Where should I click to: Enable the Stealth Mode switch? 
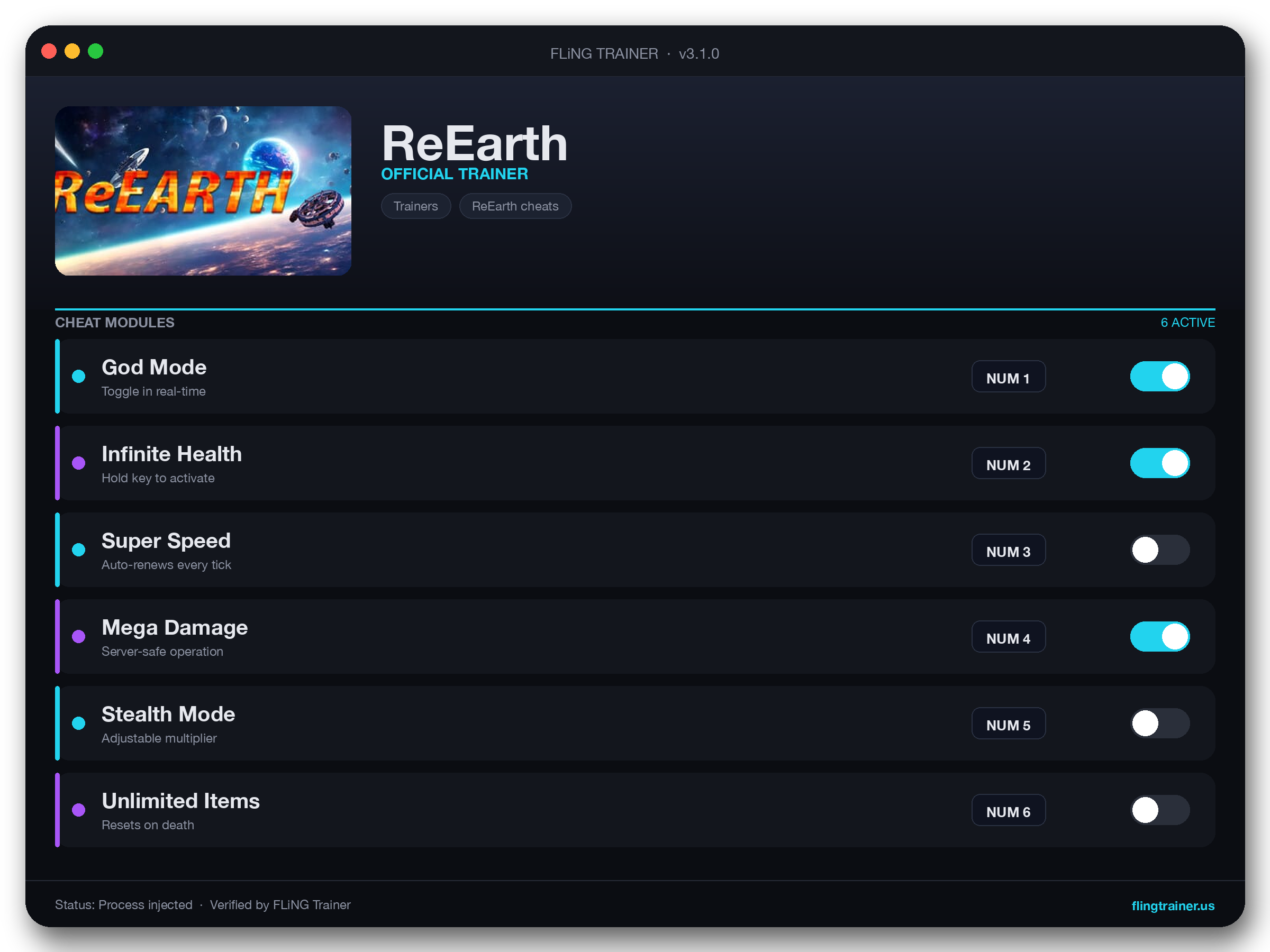tap(1159, 723)
